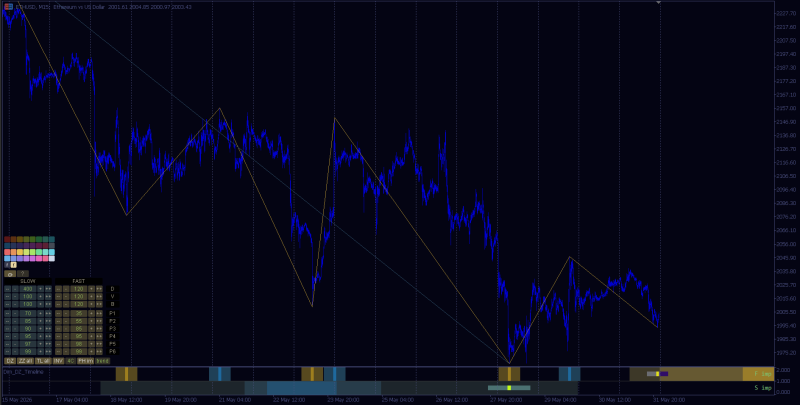Click SLOW single minus in the P2 row
This screenshot has width=800, height=405.
coord(15,321)
